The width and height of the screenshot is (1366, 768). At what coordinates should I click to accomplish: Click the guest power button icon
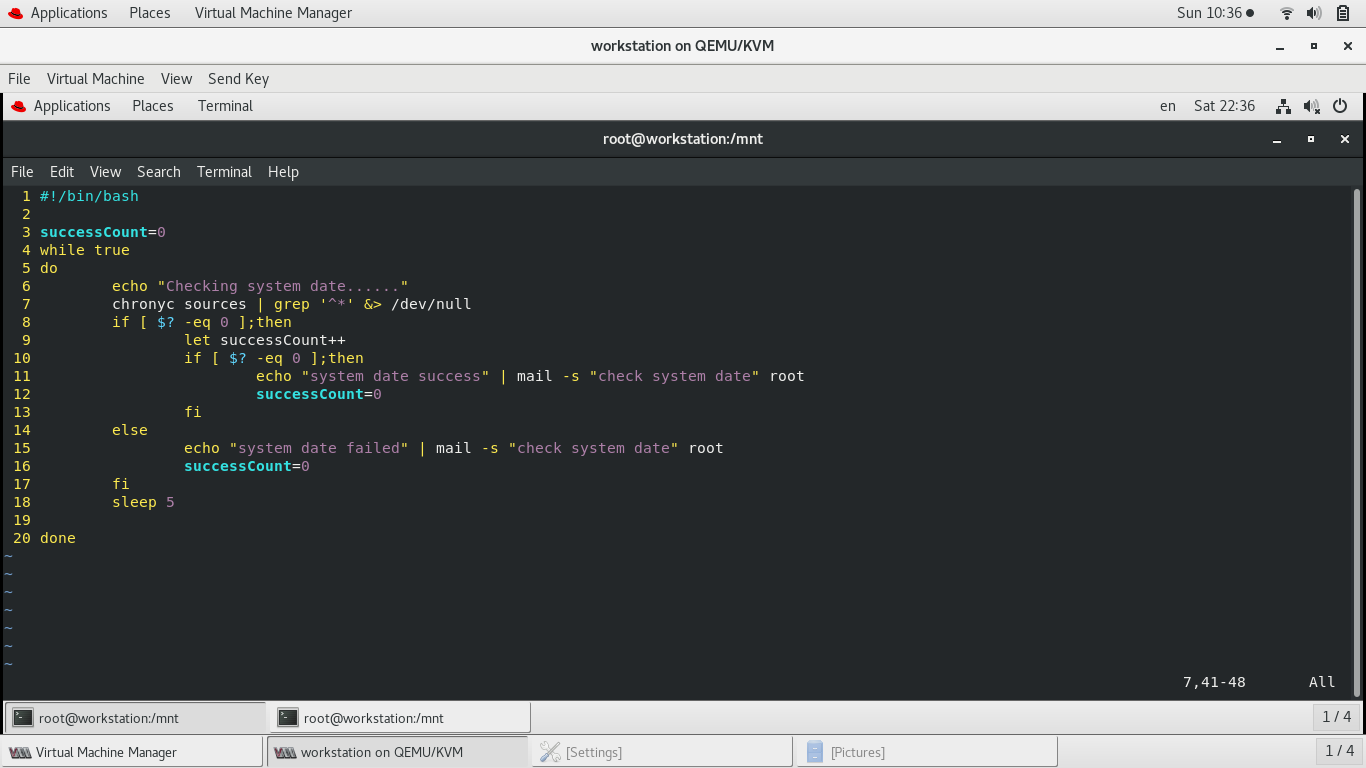pyautogui.click(x=1340, y=106)
